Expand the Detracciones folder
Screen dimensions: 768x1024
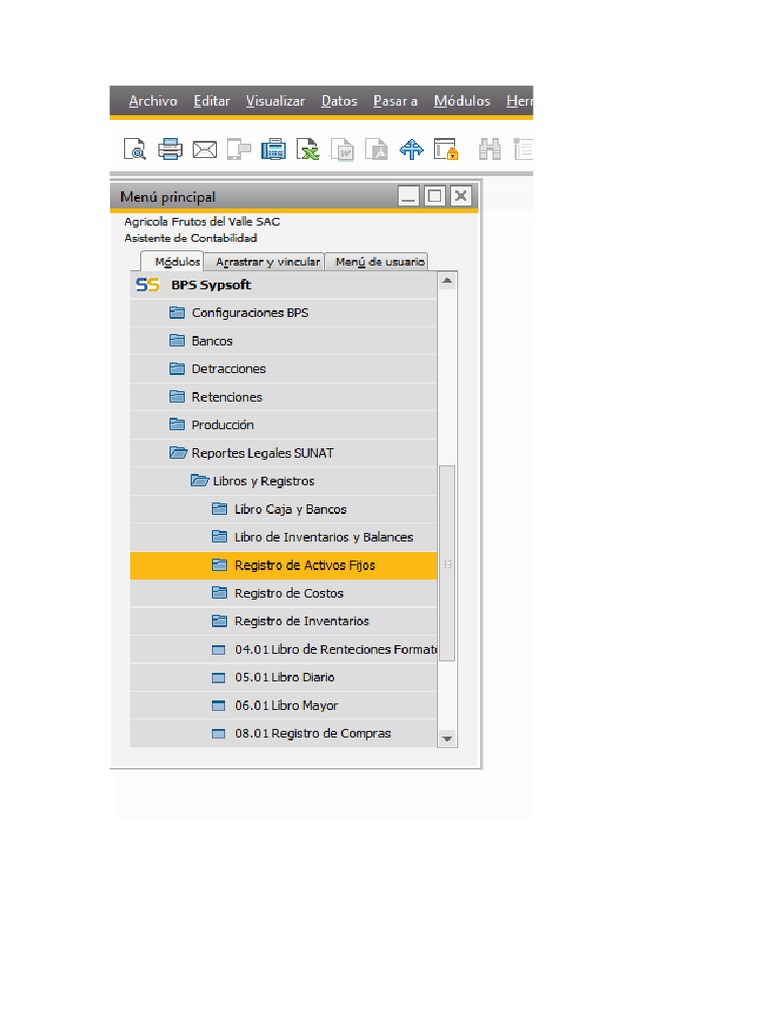pyautogui.click(x=283, y=369)
